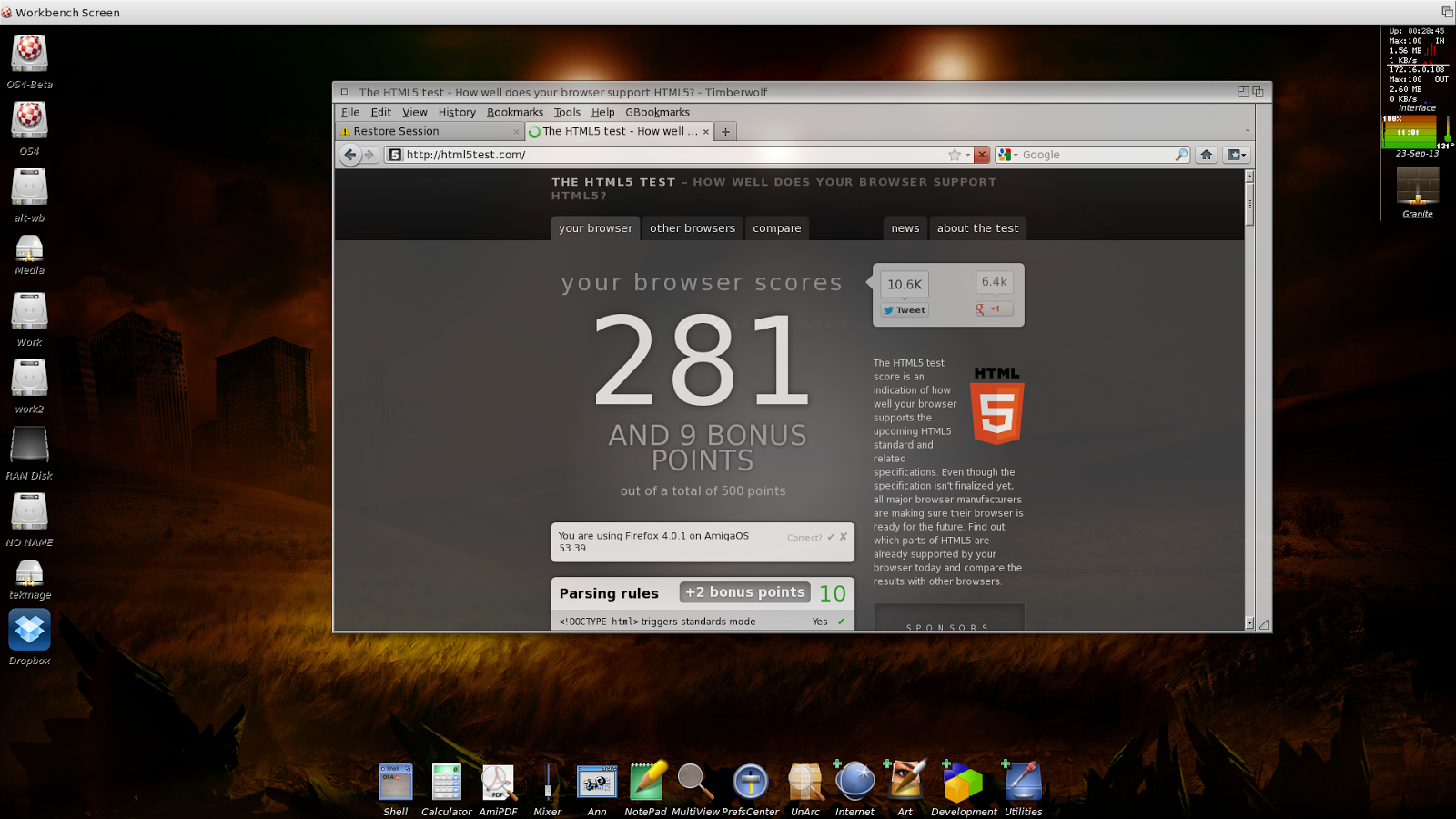1456x819 pixels.
Task: Open AmiPDF from the dock
Action: coord(498,782)
